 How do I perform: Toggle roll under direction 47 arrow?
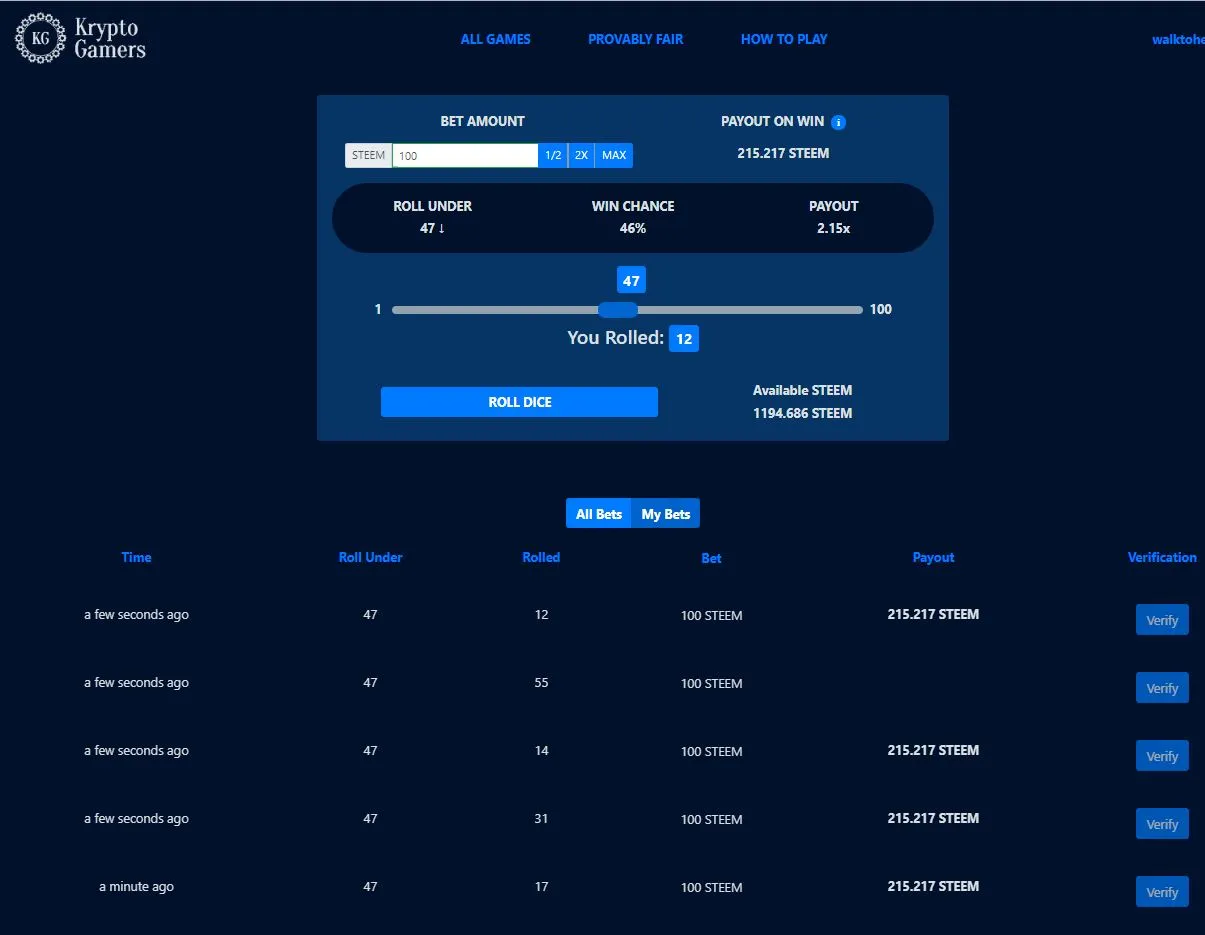point(433,228)
